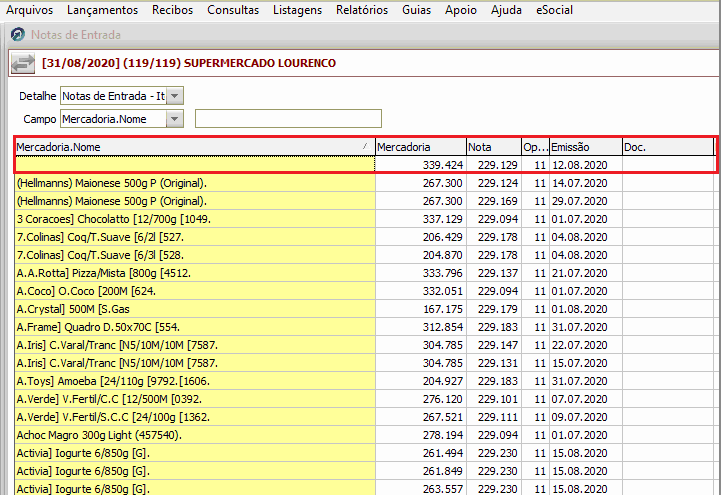Click Mercadoria value 278.194
Viewport: 721px width, 495px height.
pyautogui.click(x=443, y=435)
